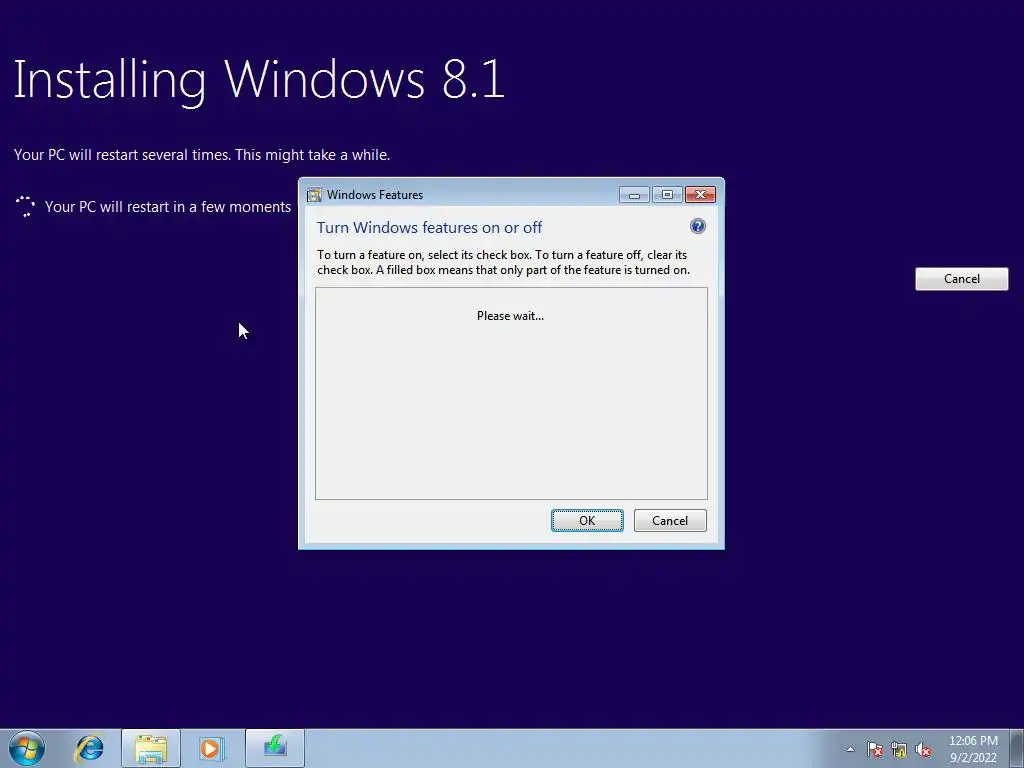Maximize the Windows Features window
Viewport: 1024px width, 768px height.
click(x=667, y=195)
